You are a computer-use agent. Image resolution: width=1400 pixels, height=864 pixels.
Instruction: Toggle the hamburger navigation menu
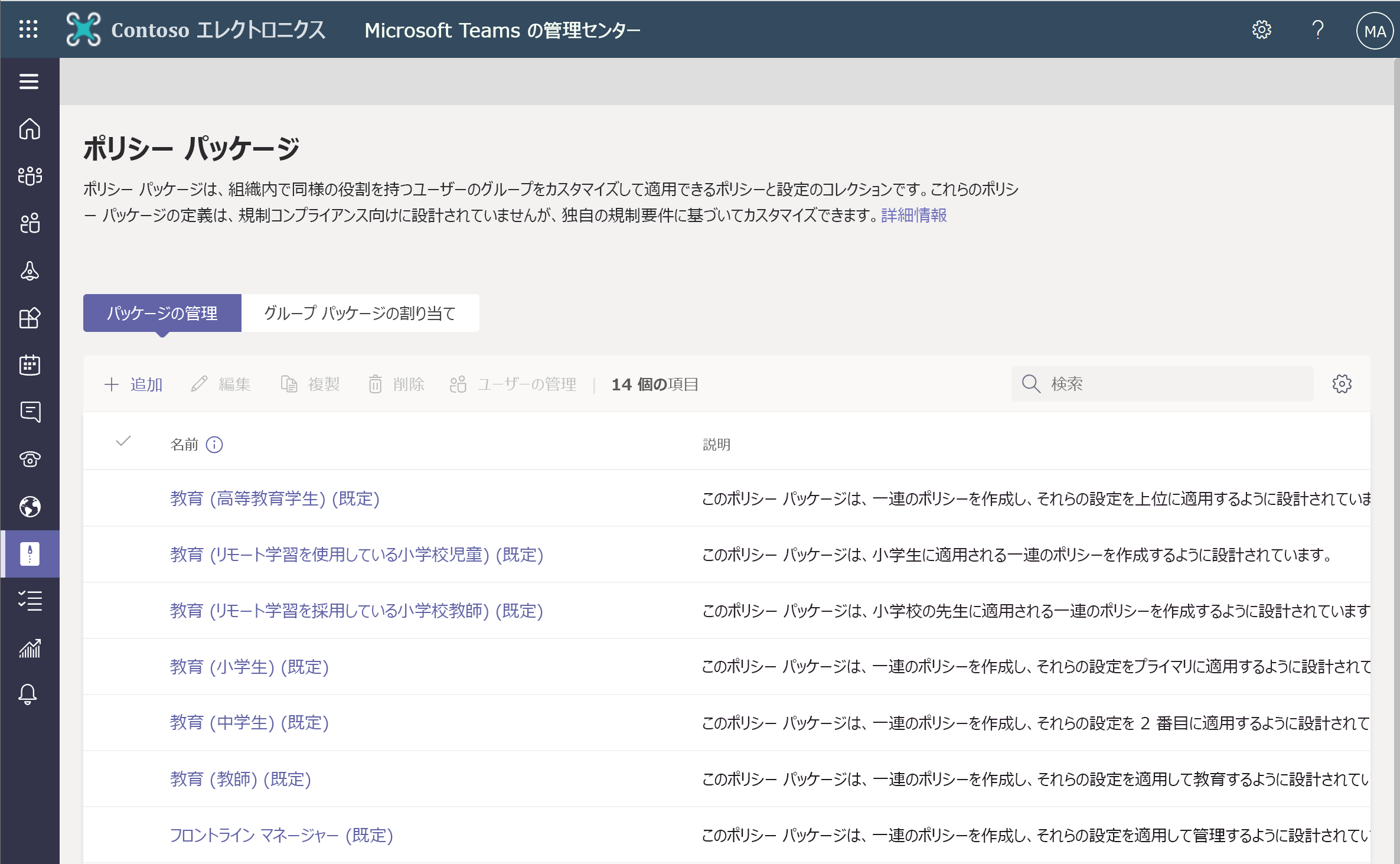point(29,81)
